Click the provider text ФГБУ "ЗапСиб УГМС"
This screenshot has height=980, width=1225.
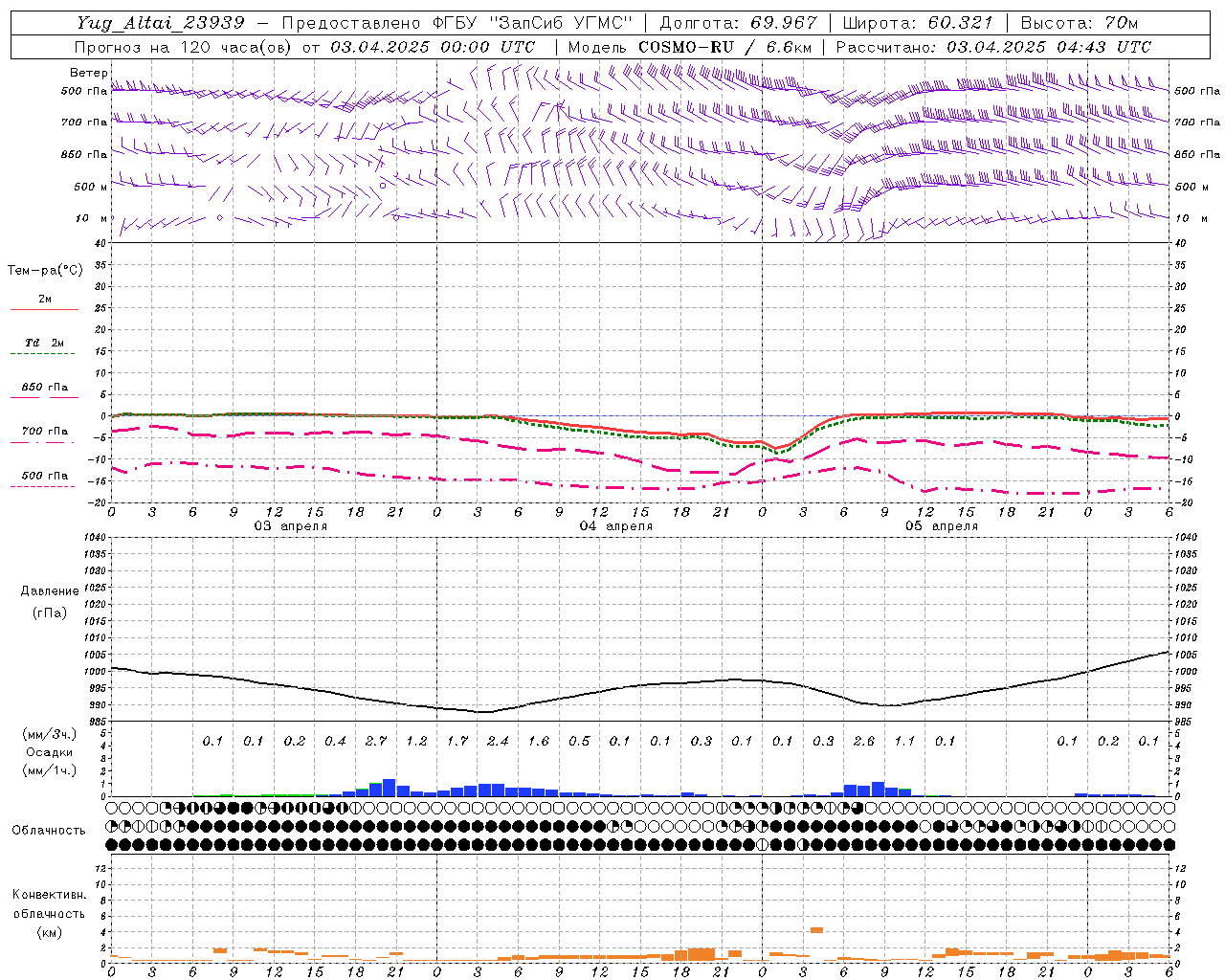click(535, 23)
